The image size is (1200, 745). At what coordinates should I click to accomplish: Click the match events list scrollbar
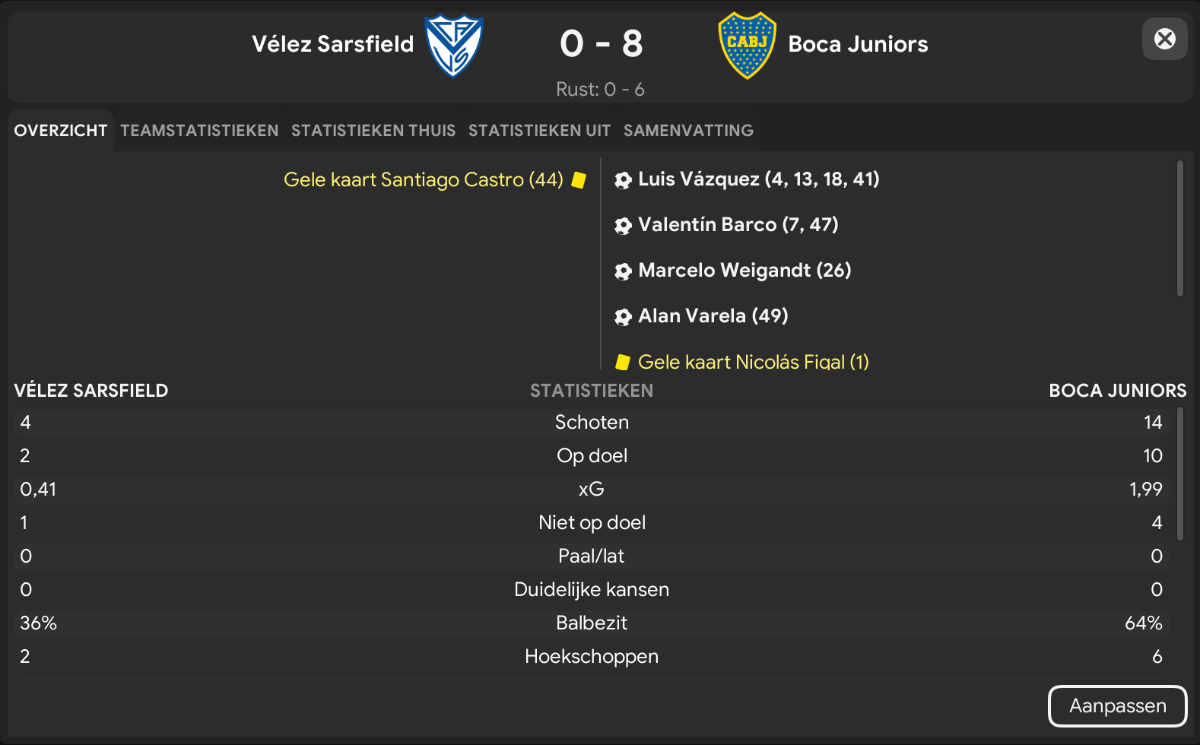pyautogui.click(x=1181, y=230)
